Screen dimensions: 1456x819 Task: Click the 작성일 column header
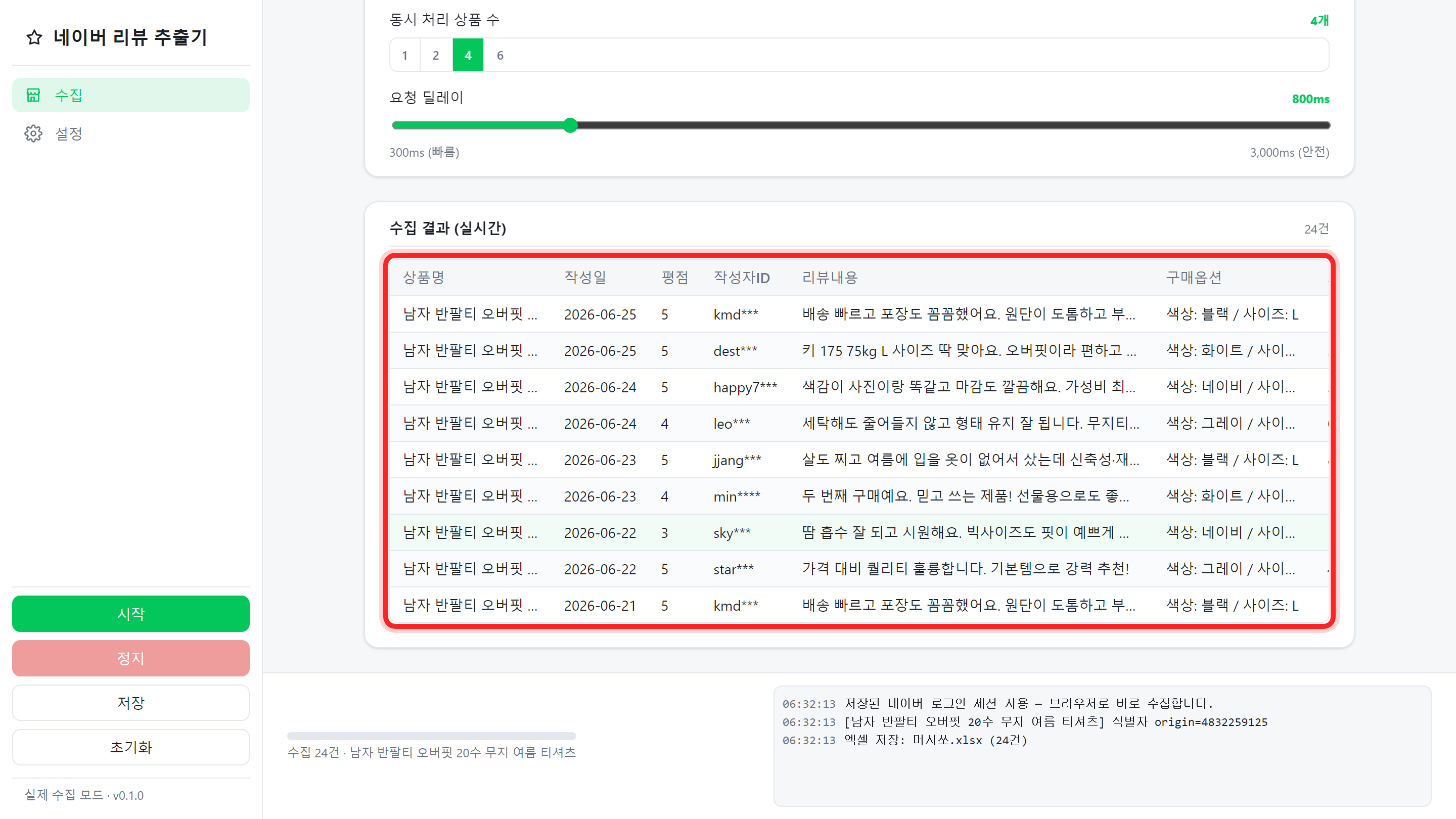[x=585, y=277]
